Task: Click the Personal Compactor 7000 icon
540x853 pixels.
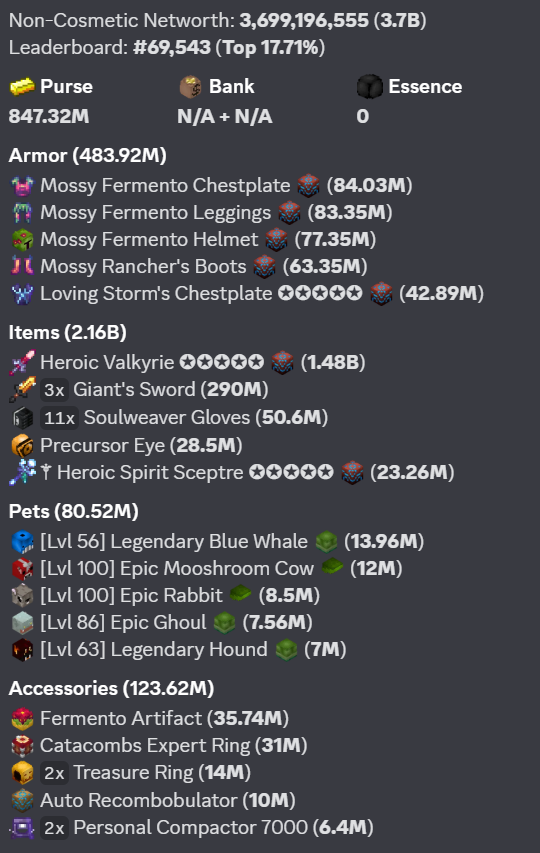Action: 22,828
